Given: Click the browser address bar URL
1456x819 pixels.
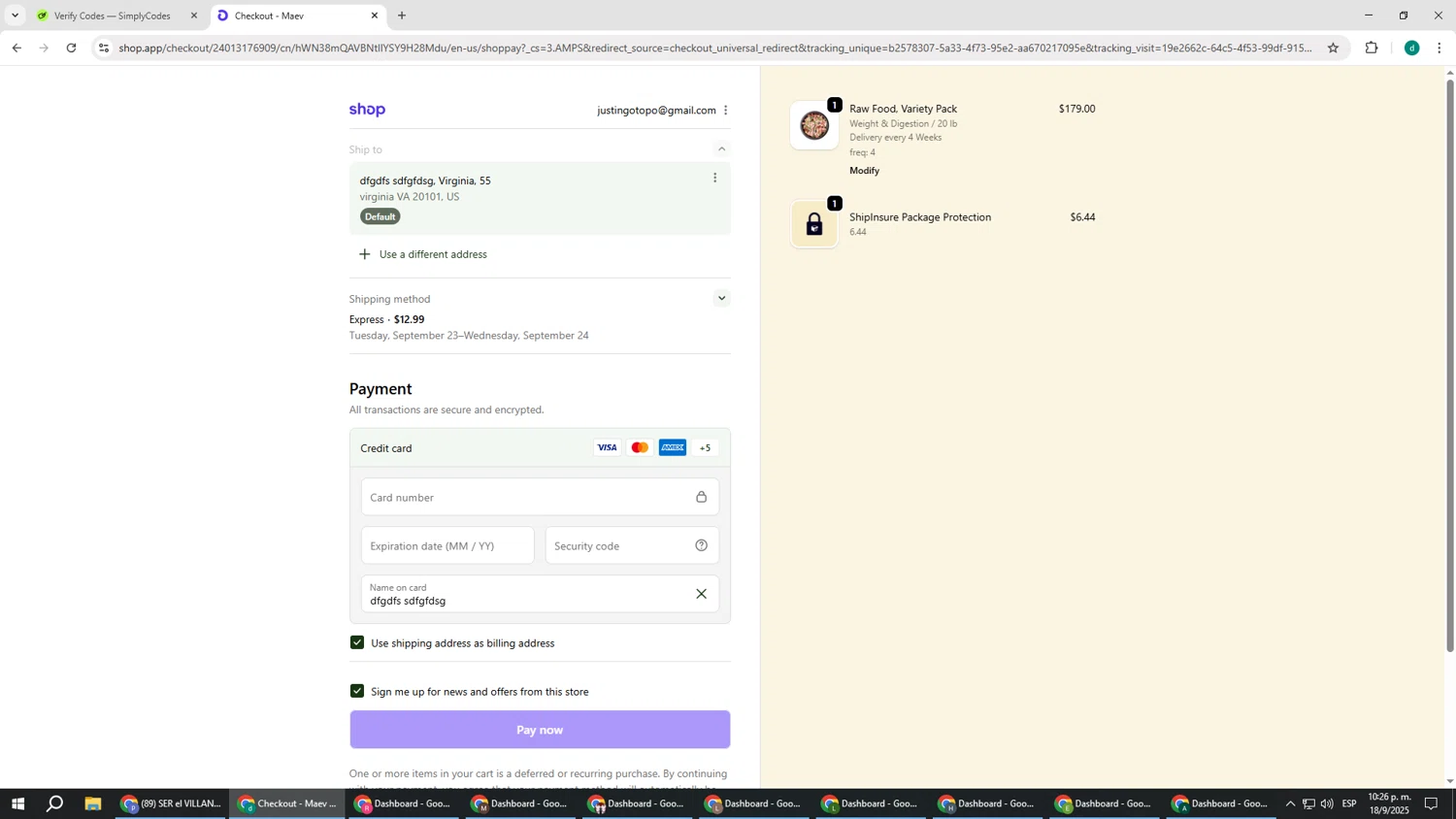Looking at the screenshot, I should [714, 48].
